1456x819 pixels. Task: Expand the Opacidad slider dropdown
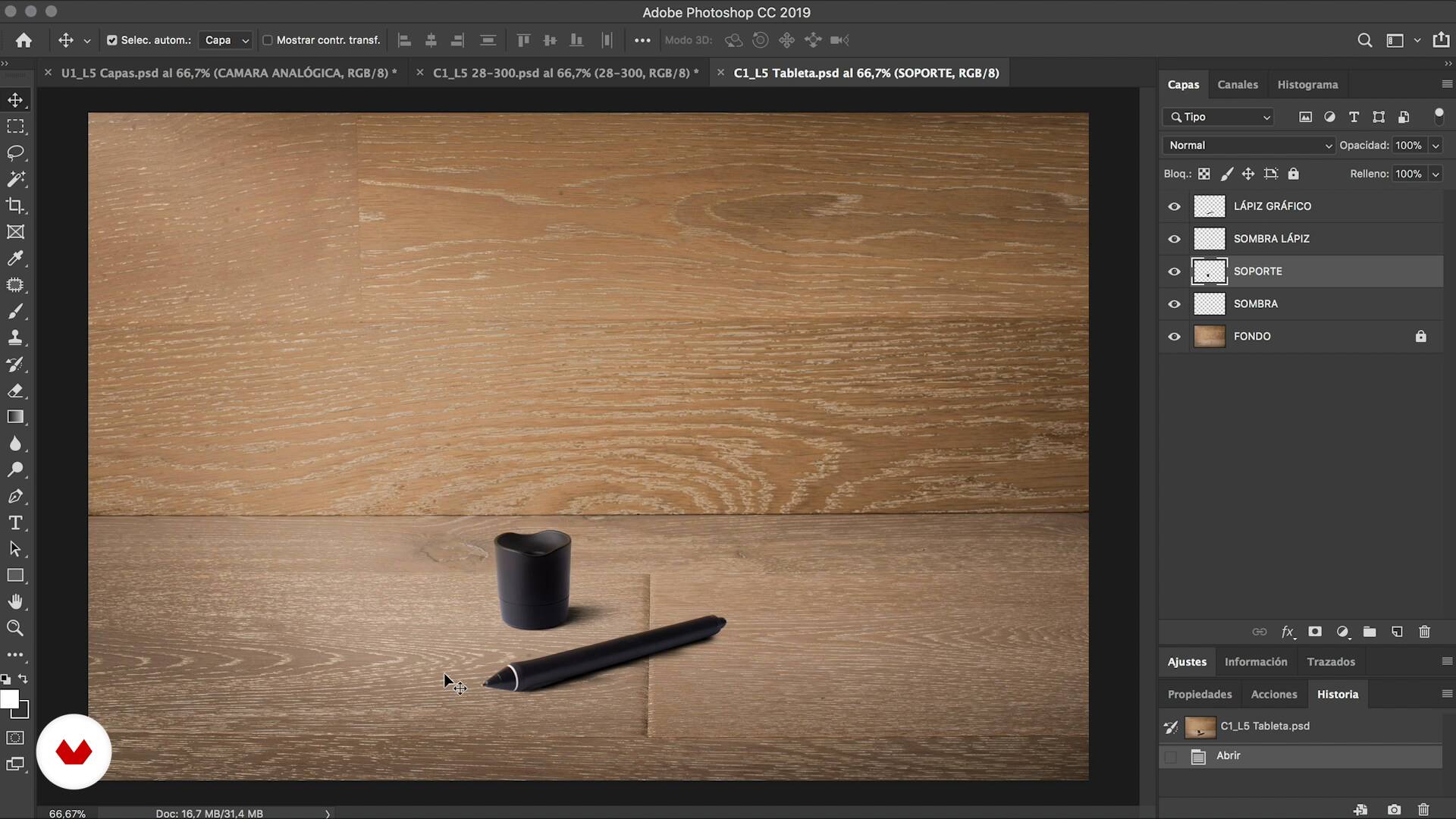1435,146
